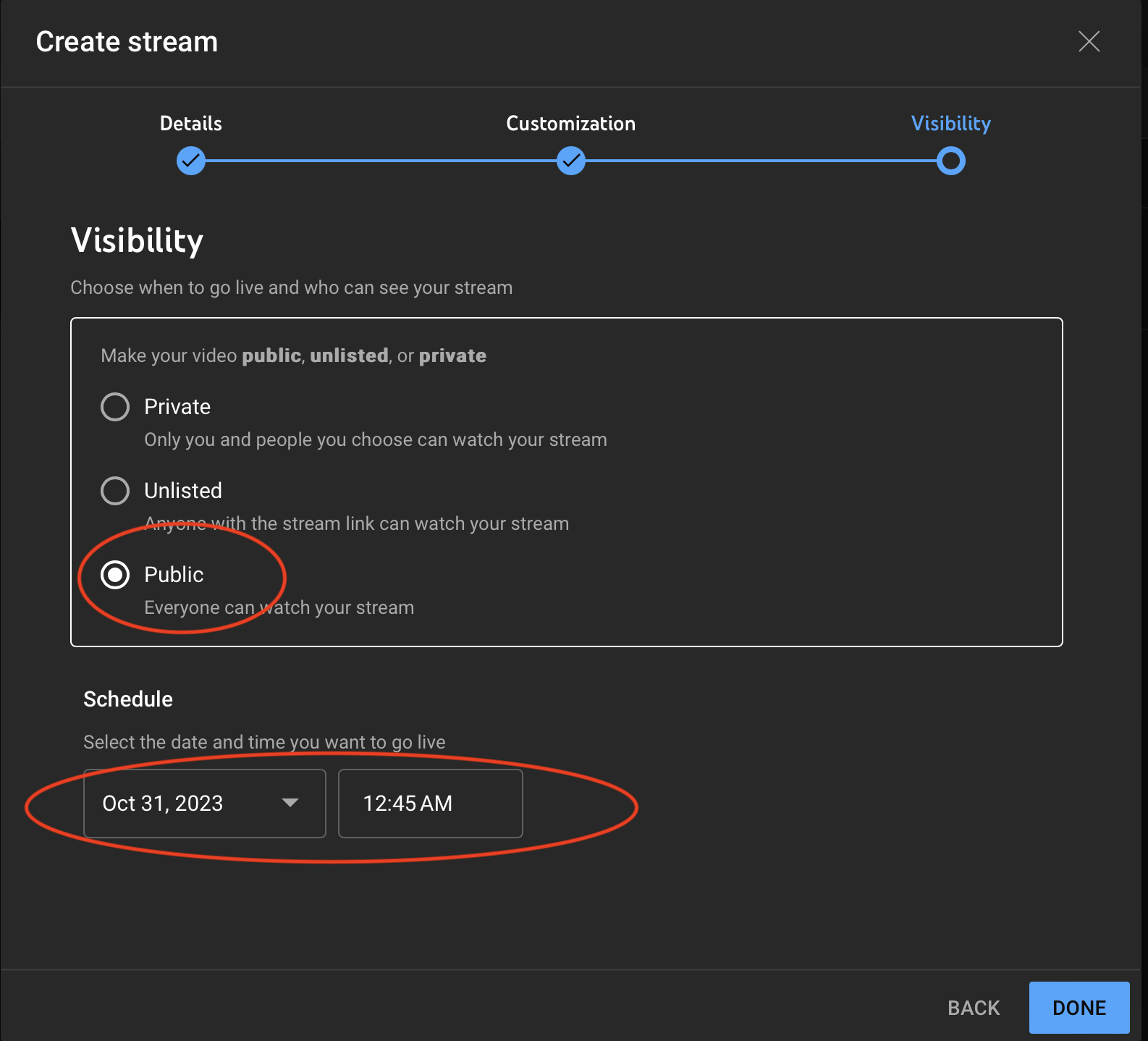This screenshot has height=1041, width=1148.
Task: Click 'Select the date and time' text
Action: (264, 742)
